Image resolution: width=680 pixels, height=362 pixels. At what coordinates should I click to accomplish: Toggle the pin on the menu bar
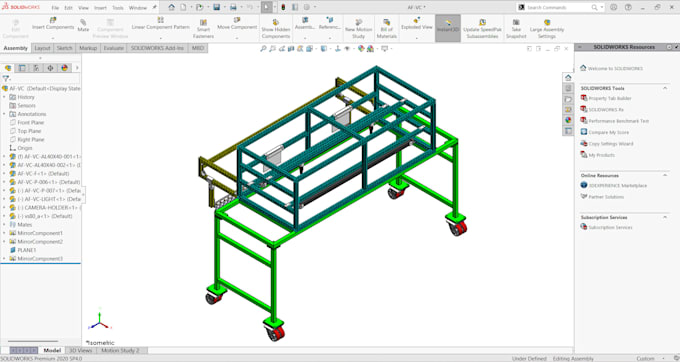tap(154, 7)
